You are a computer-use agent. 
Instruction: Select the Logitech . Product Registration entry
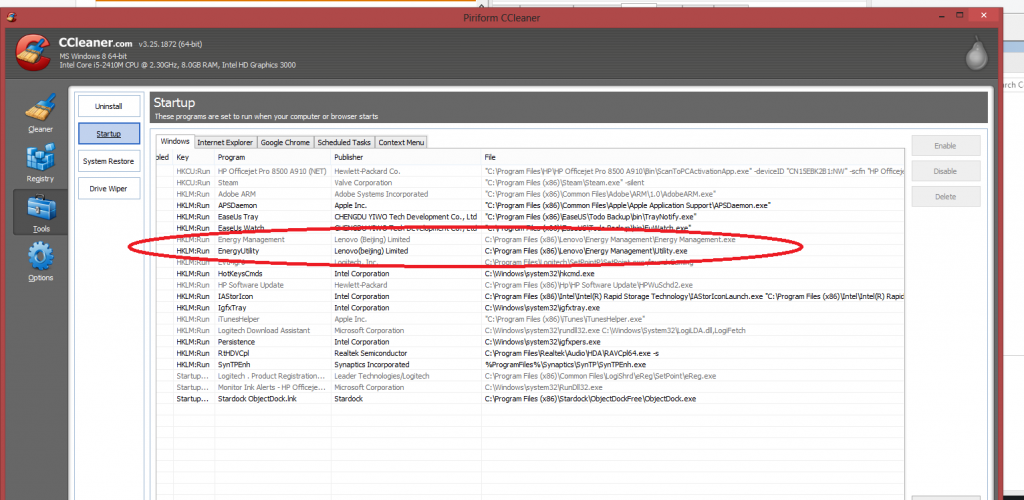pyautogui.click(x=530, y=376)
